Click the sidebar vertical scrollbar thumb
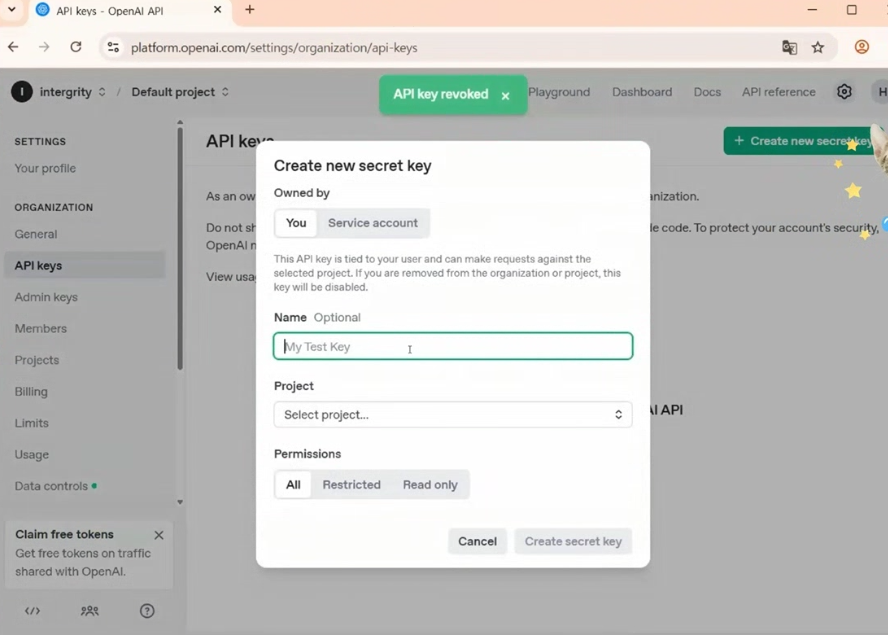This screenshot has height=635, width=888. point(180,249)
